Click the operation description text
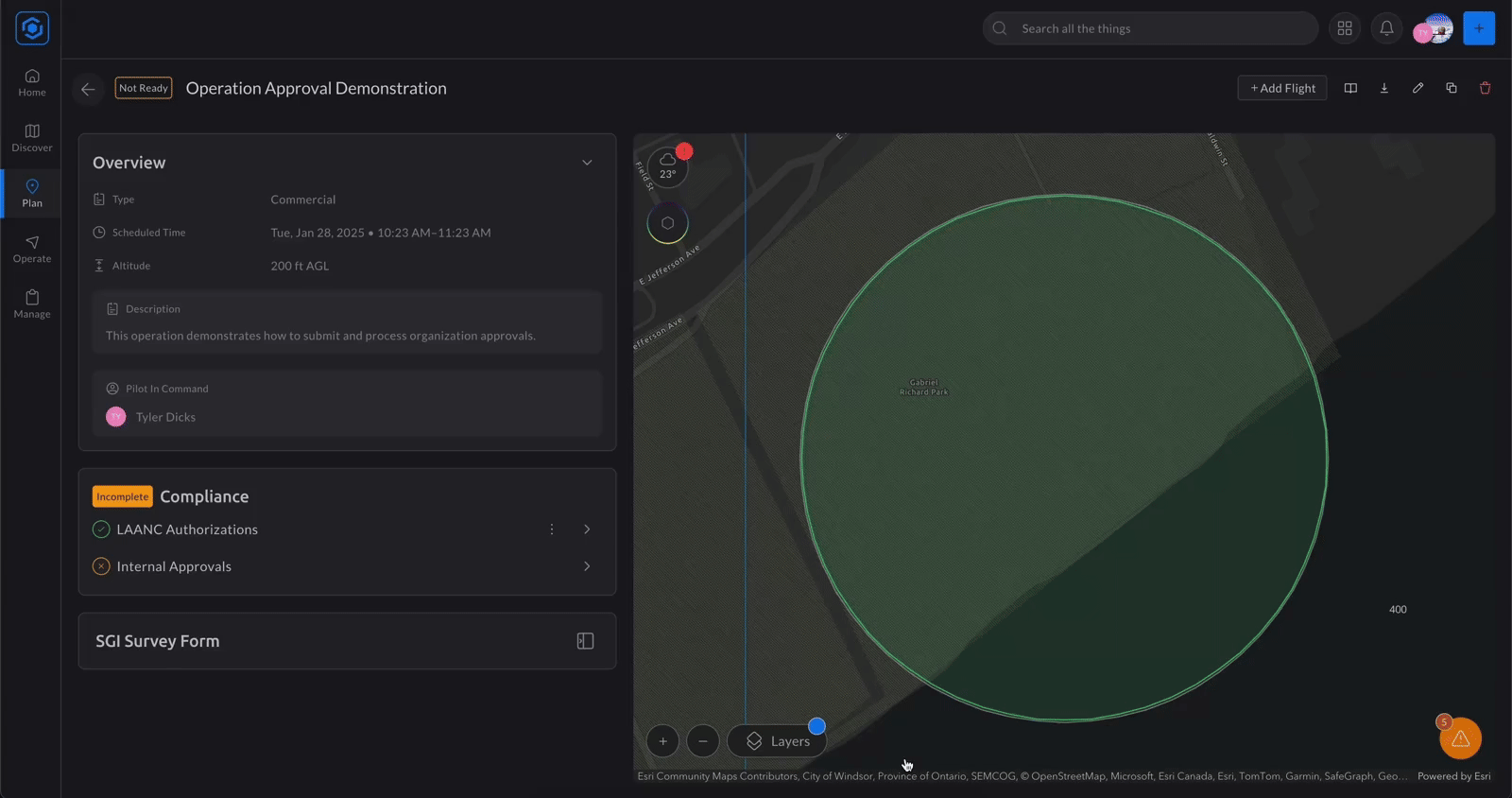1512x798 pixels. coord(320,336)
